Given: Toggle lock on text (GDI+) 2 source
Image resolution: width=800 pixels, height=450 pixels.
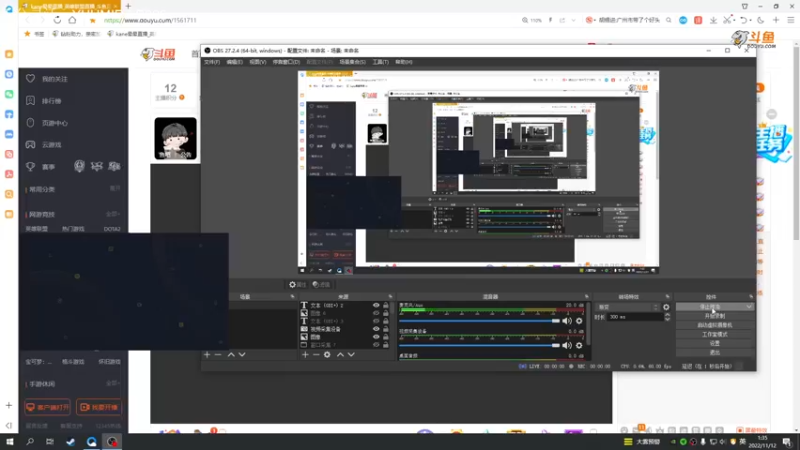Looking at the screenshot, I should 386,305.
